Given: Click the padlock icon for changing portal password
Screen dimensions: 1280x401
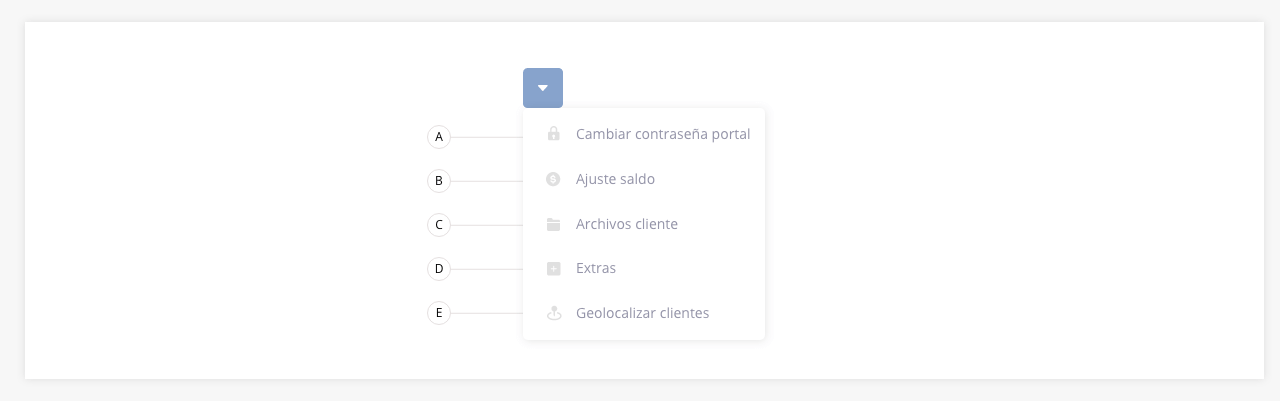Looking at the screenshot, I should (553, 134).
